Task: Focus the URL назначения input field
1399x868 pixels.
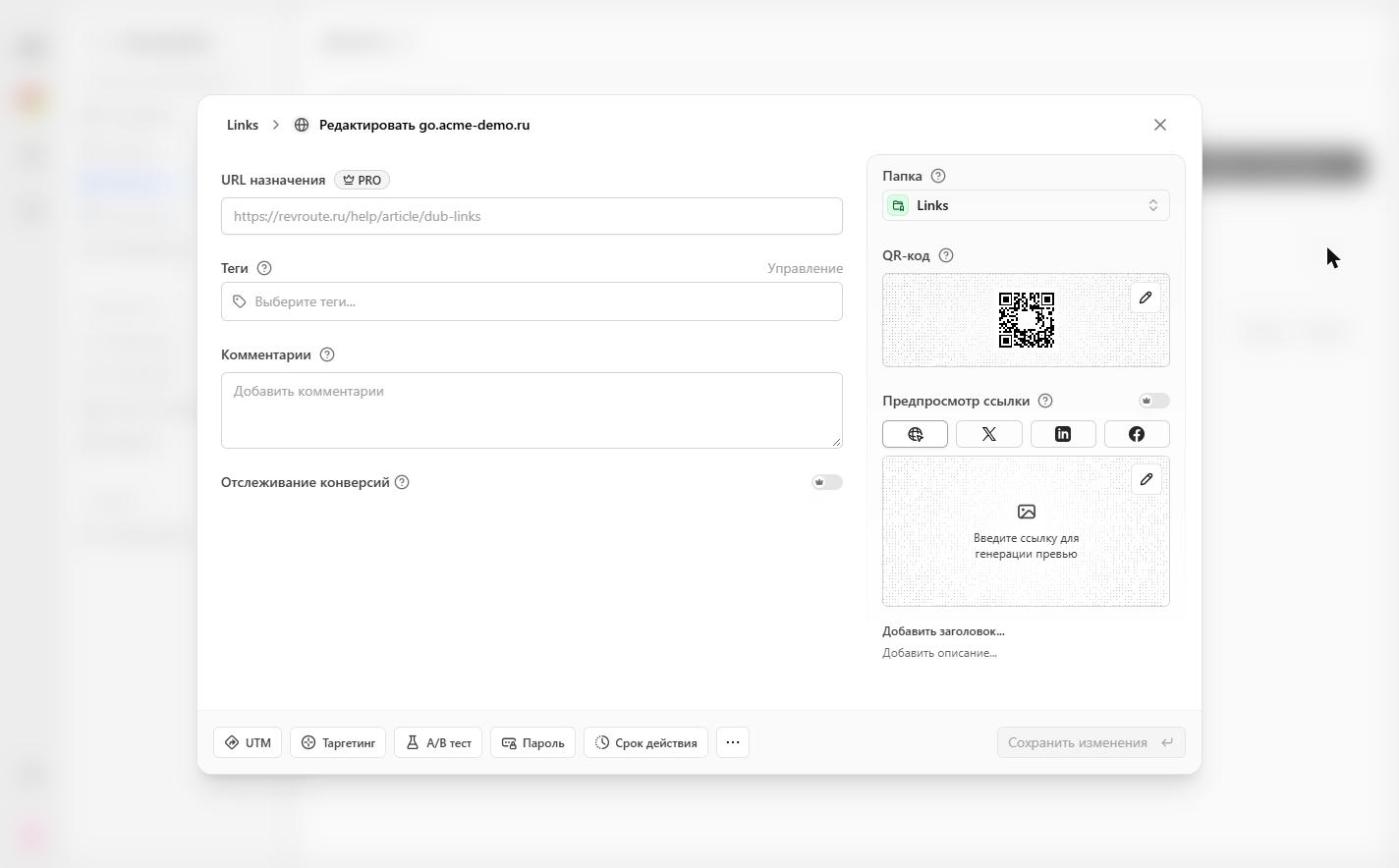Action: (532, 216)
